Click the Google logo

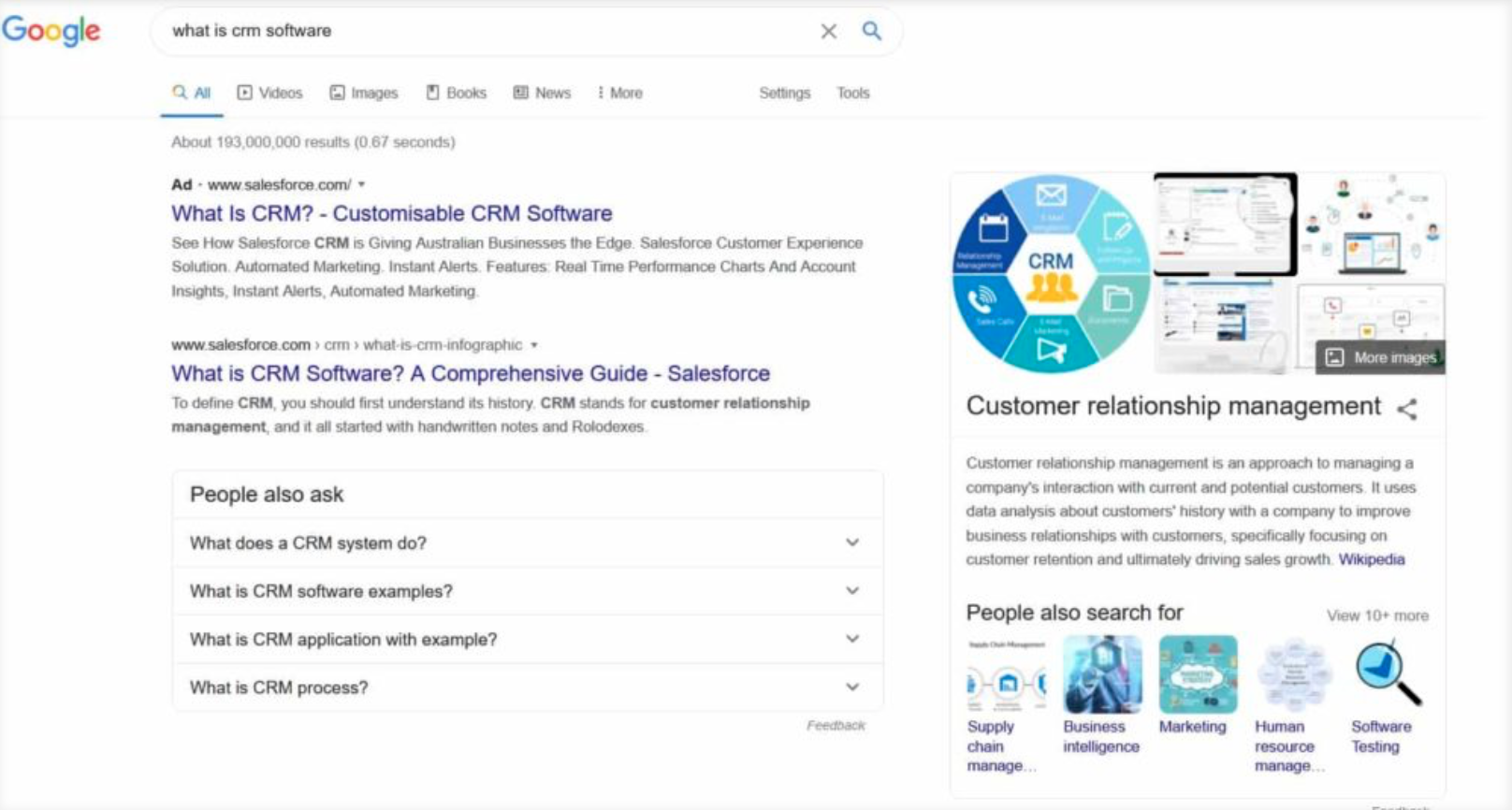point(51,31)
